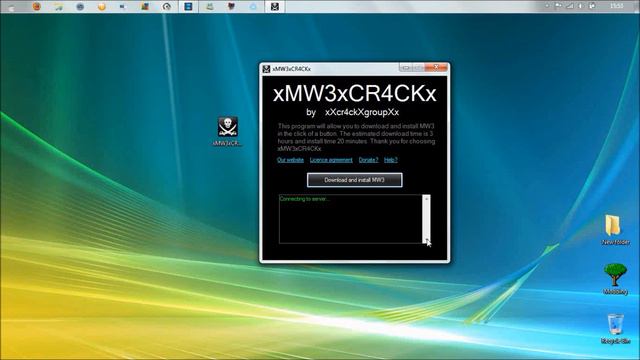Click the black-and-white circular arrow taskbar icon
Screen dimensions: 640x360
click(167, 6)
